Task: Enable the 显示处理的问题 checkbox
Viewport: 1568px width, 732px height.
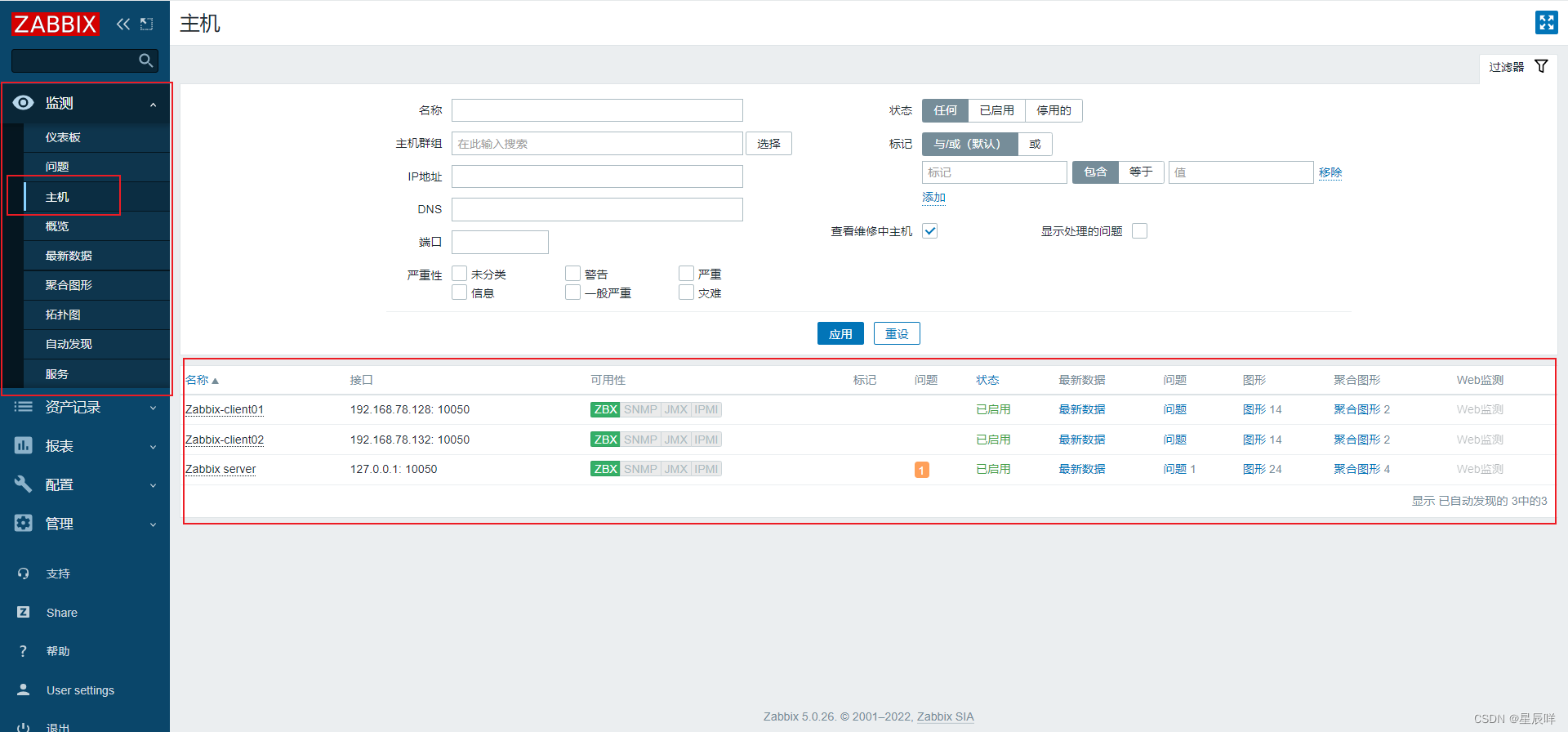Action: 1139,231
